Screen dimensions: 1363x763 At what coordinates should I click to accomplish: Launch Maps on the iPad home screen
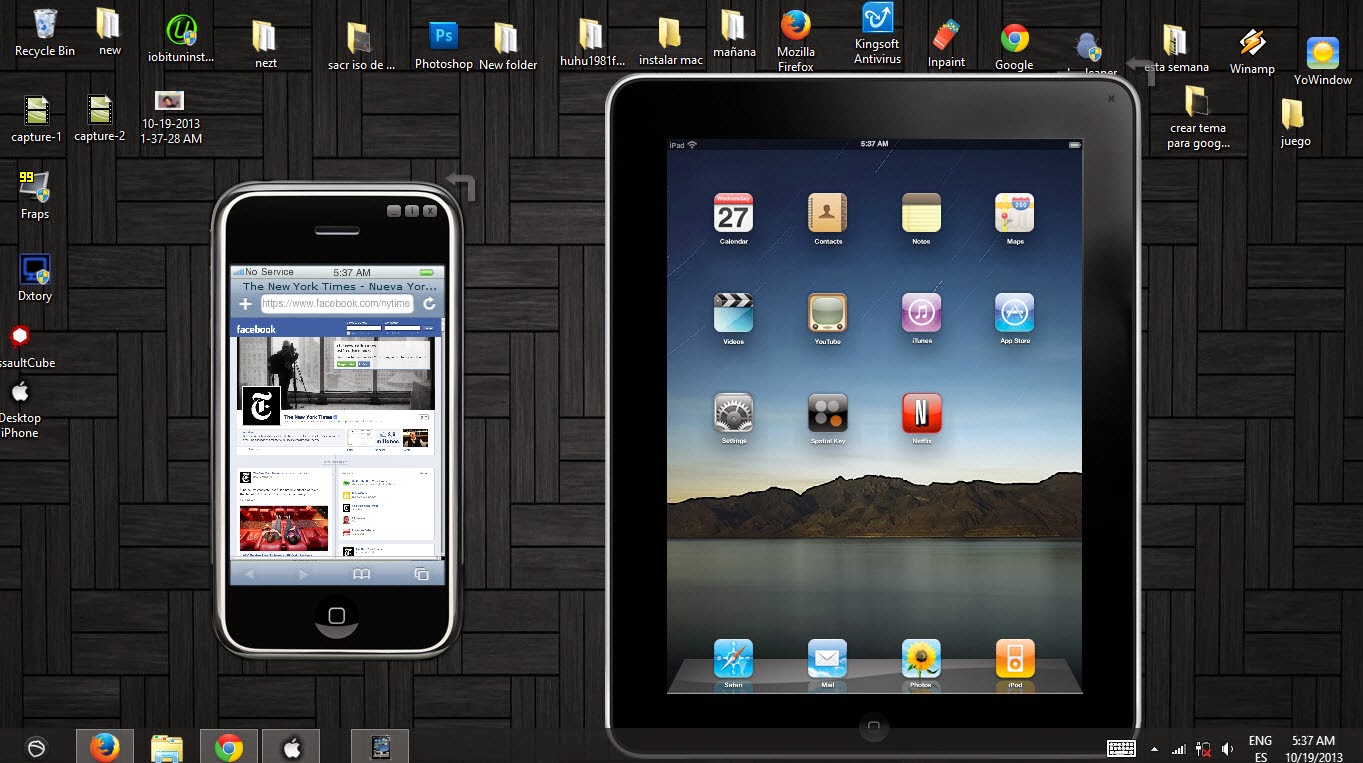[1014, 213]
